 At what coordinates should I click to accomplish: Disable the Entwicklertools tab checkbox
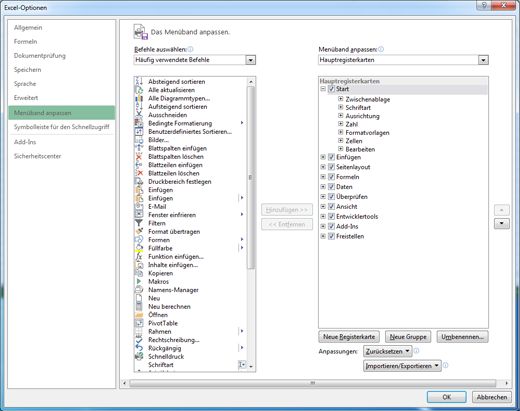331,216
